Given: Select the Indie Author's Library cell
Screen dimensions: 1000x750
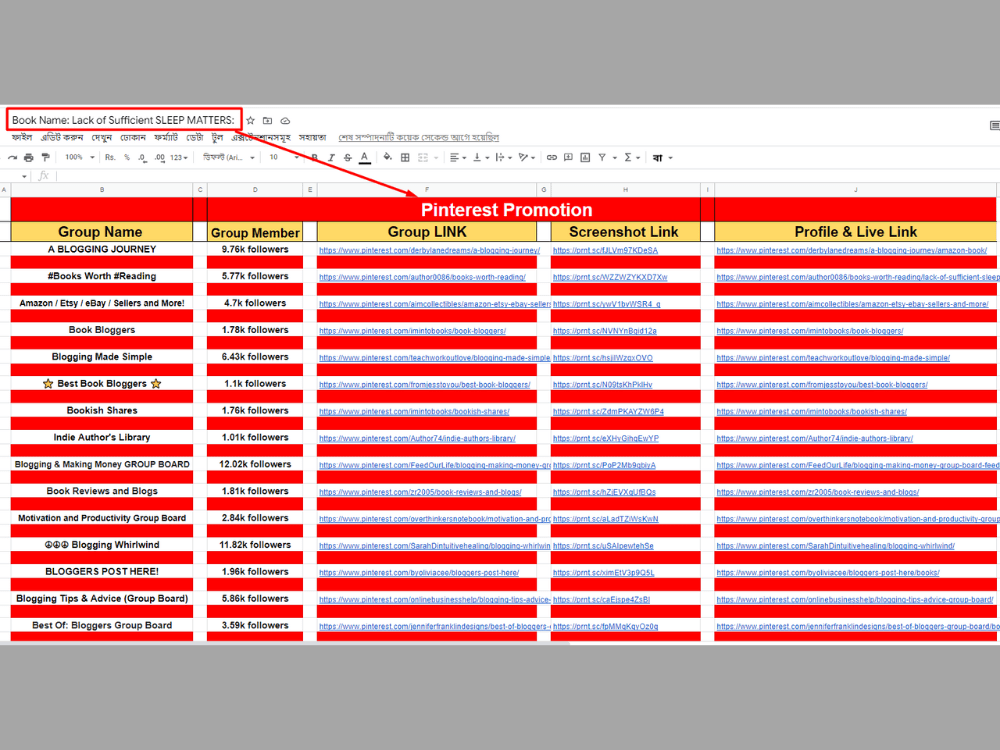Looking at the screenshot, I should (x=101, y=437).
